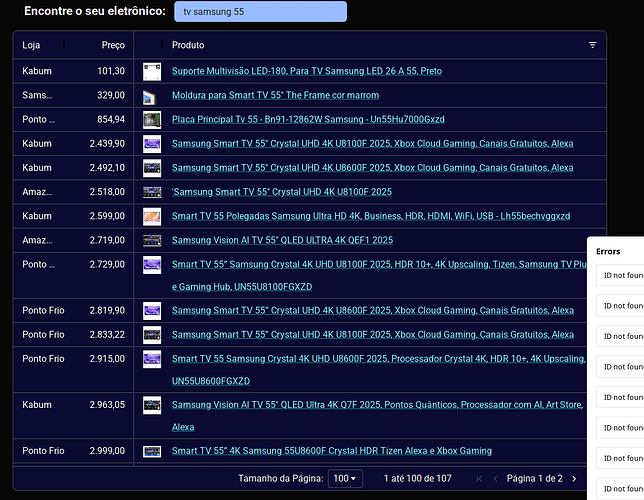
Task: Open the Smart TV 55" 4K Samsung 55U8600F Tizen link
Action: pyautogui.click(x=331, y=451)
